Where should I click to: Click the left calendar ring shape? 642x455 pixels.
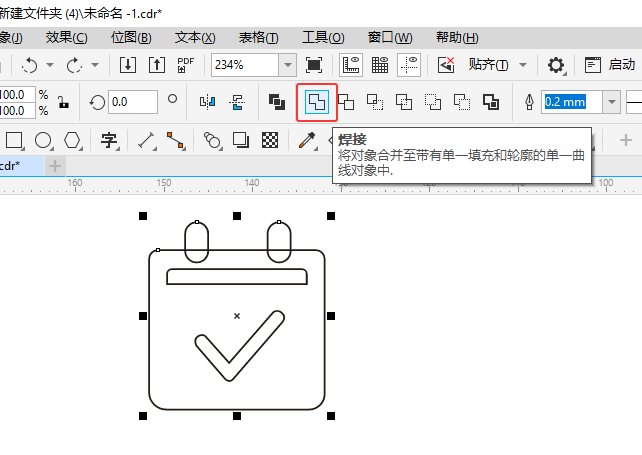click(x=197, y=242)
